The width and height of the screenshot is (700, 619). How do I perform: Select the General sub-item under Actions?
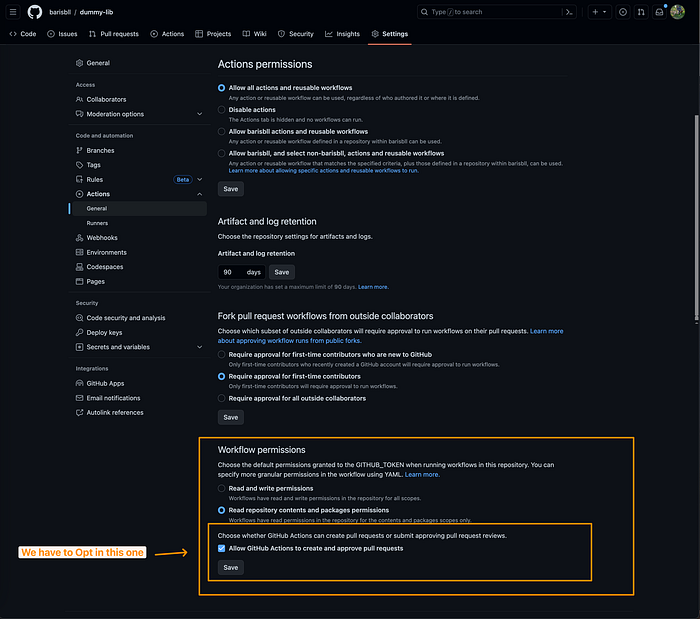point(140,208)
